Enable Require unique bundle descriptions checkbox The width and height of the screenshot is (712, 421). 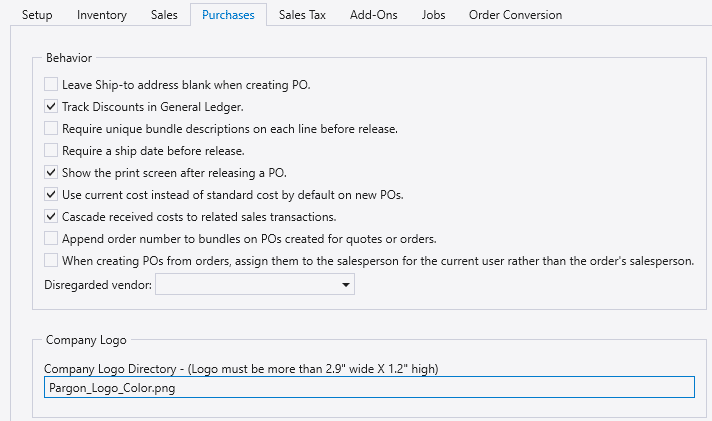point(51,129)
